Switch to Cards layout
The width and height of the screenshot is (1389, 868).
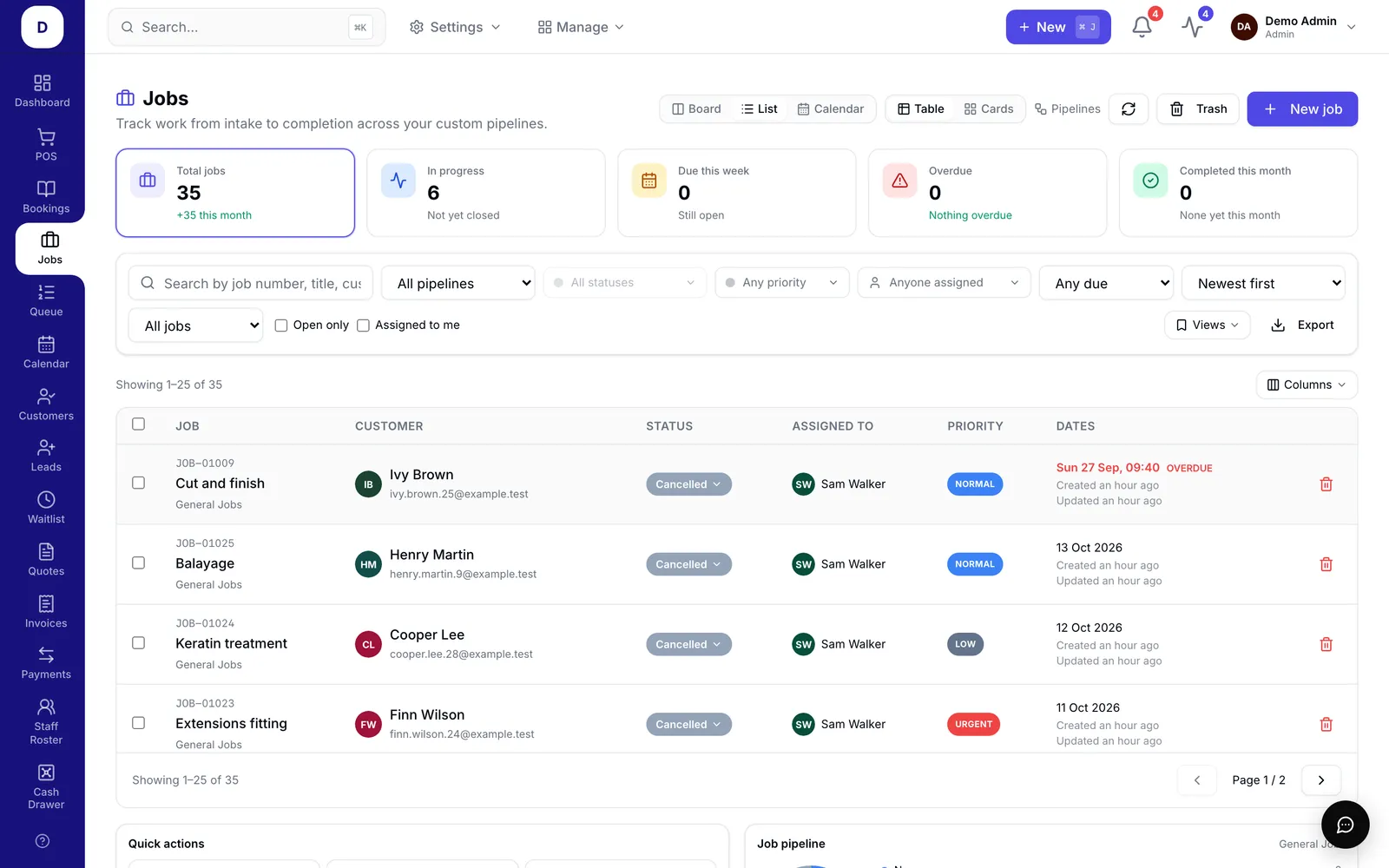[989, 109]
